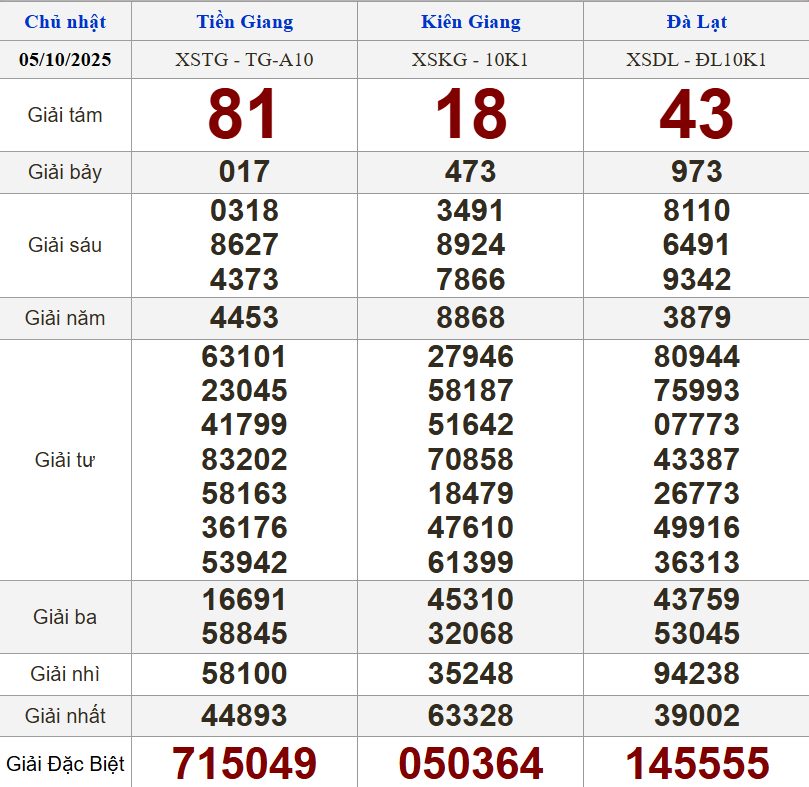Viewport: 809px width, 787px height.
Task: Open the Đà Lạt lottery link
Action: [696, 22]
